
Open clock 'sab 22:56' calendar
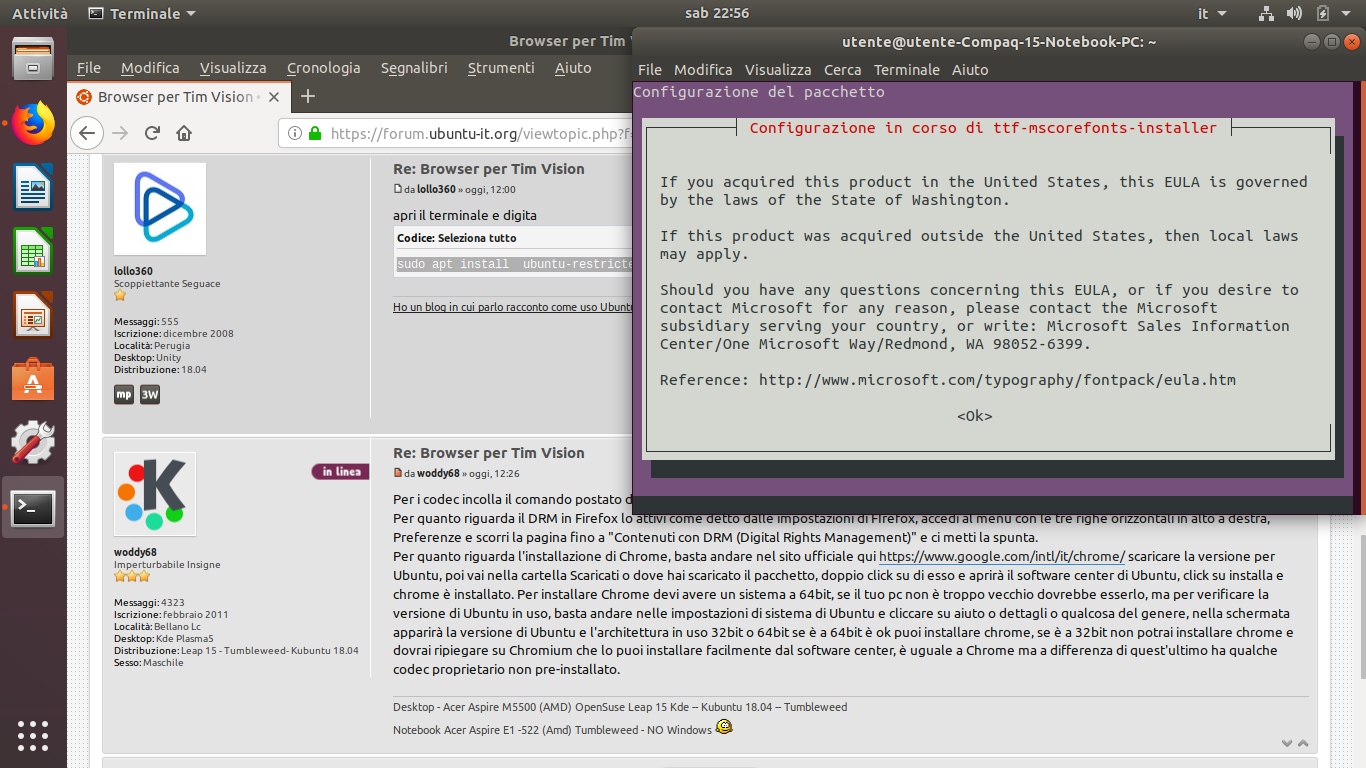click(717, 14)
